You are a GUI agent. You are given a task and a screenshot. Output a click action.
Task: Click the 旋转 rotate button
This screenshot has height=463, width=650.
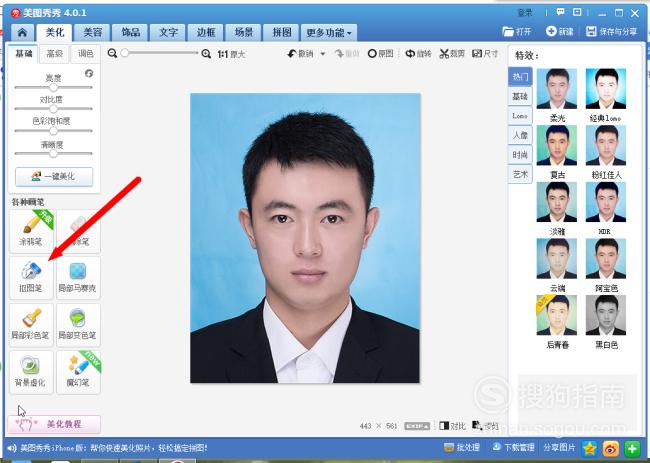[418, 53]
